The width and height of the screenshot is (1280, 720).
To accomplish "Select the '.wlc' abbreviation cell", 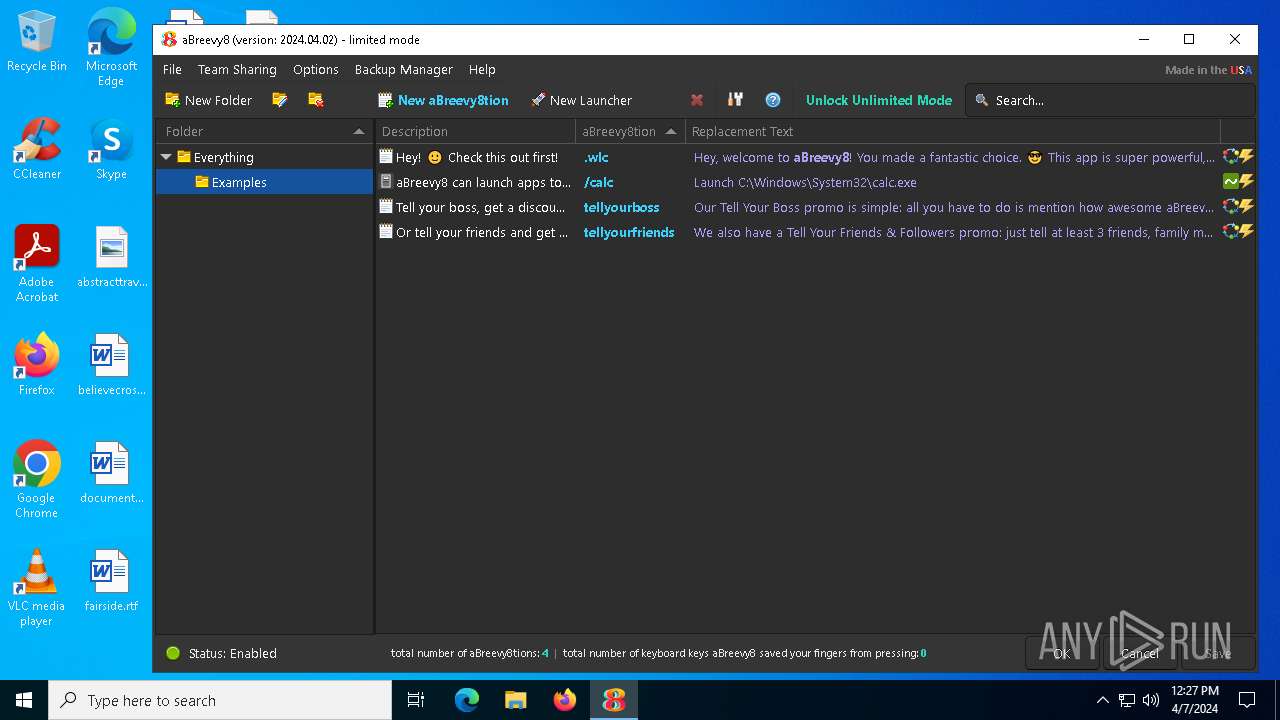I will click(596, 157).
